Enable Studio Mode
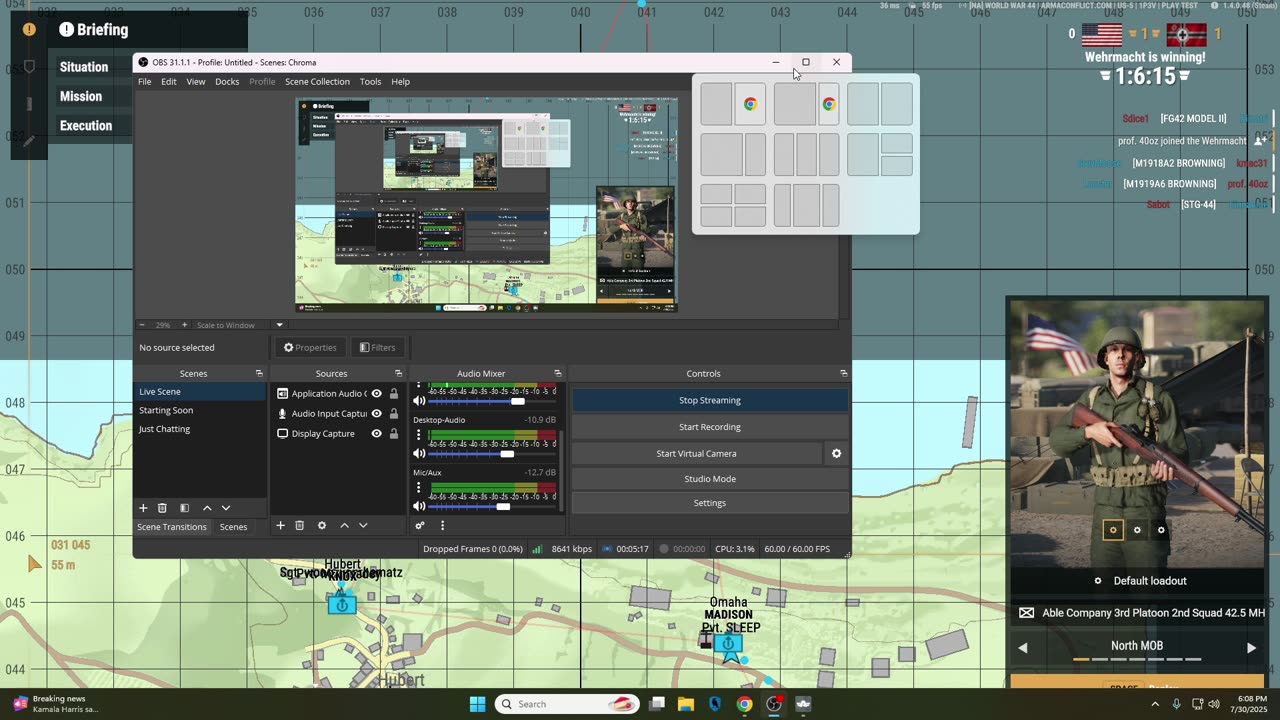The width and height of the screenshot is (1280, 720). (x=710, y=479)
